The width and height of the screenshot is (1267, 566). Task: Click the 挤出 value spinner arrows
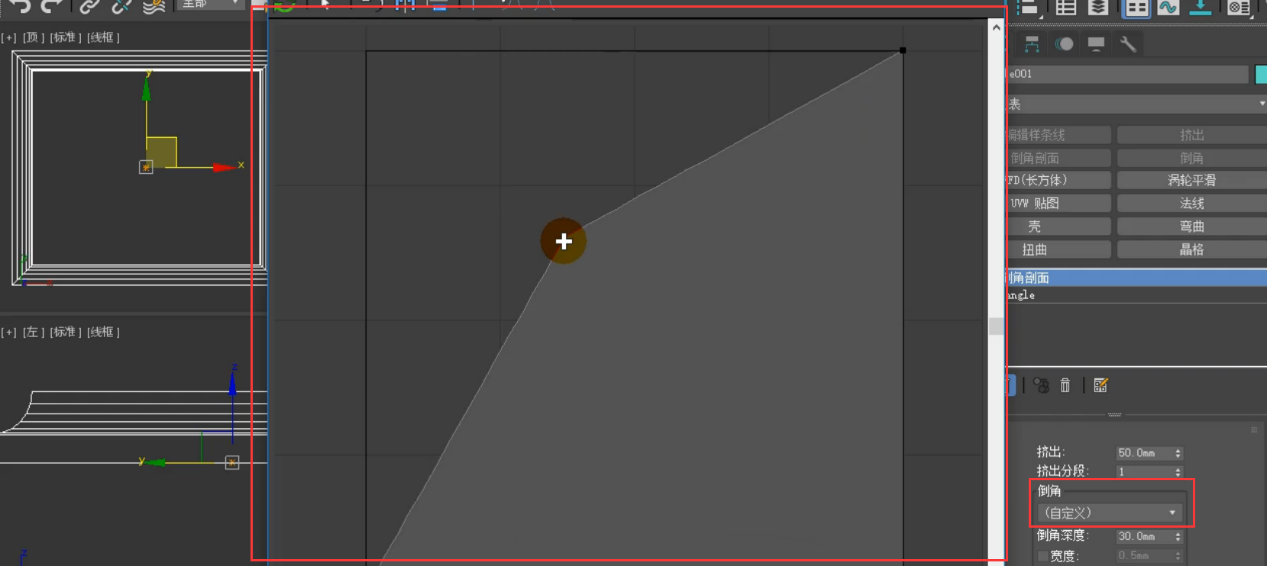point(1178,454)
